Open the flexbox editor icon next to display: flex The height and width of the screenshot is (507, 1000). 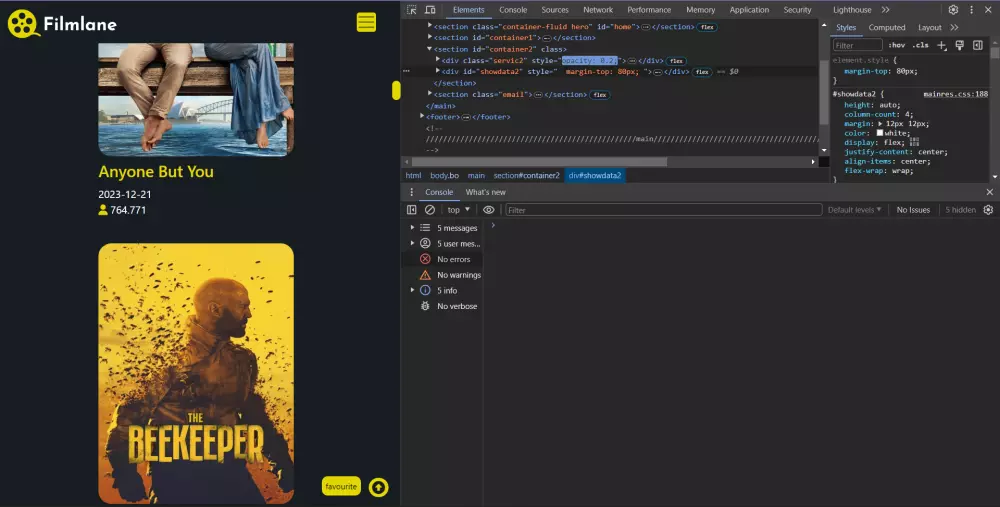coord(915,142)
